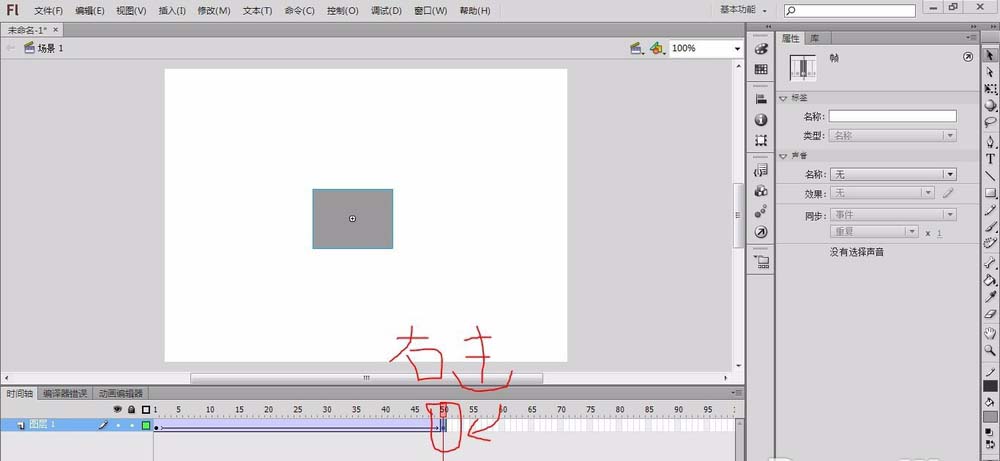Select the Text tool in the tools panel

pos(990,159)
